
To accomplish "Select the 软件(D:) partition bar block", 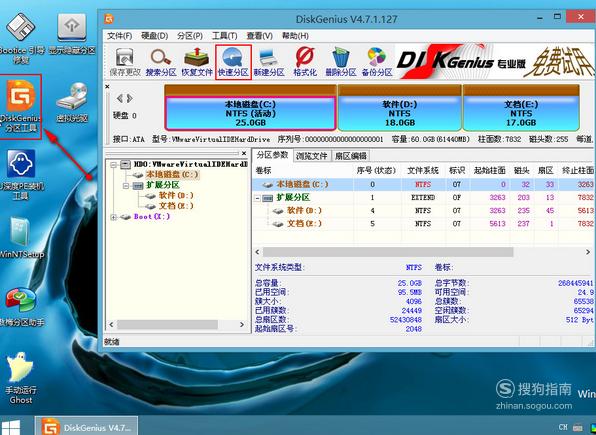I will (399, 113).
